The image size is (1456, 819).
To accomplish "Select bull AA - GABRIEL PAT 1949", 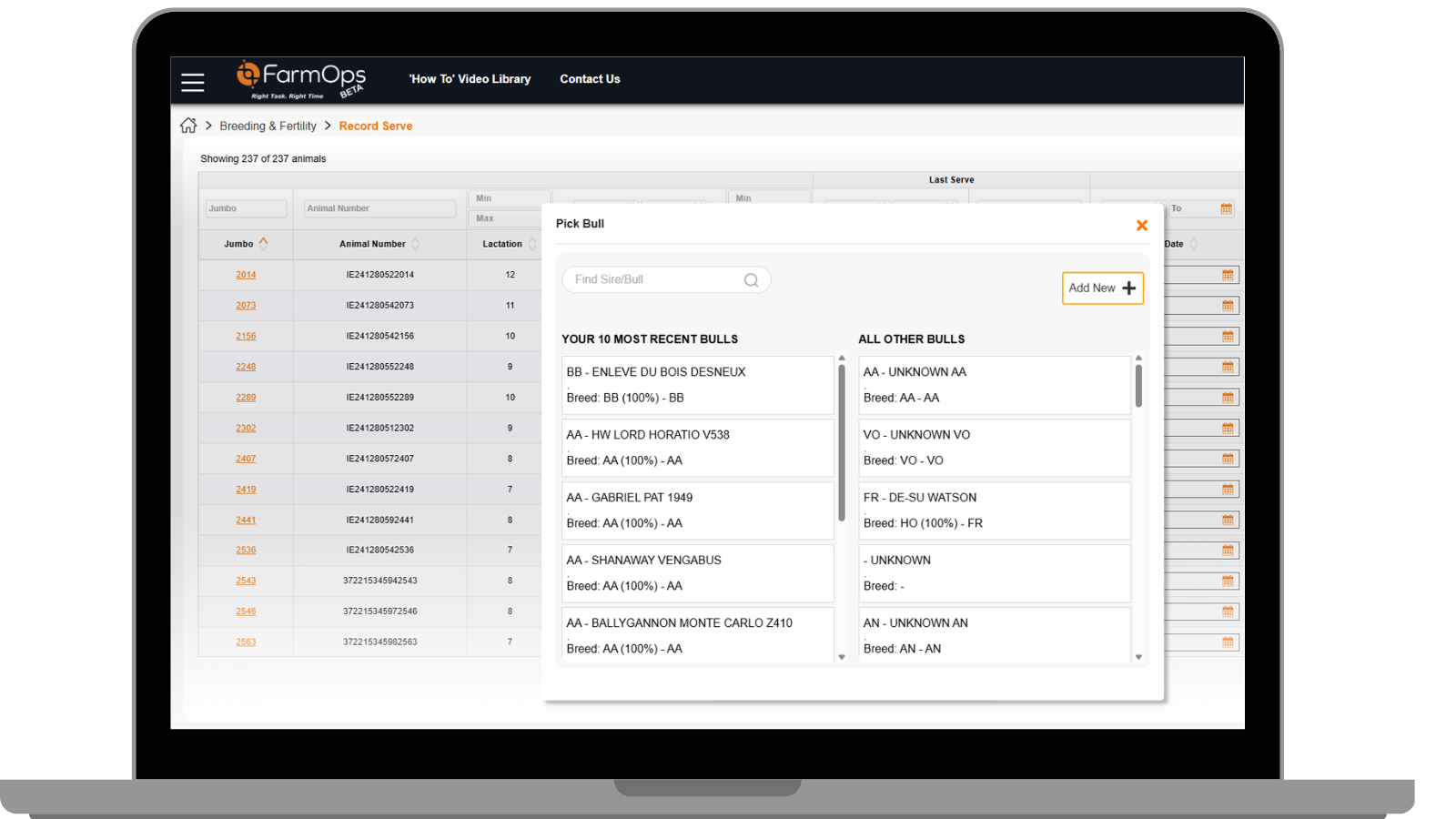I will tap(697, 511).
